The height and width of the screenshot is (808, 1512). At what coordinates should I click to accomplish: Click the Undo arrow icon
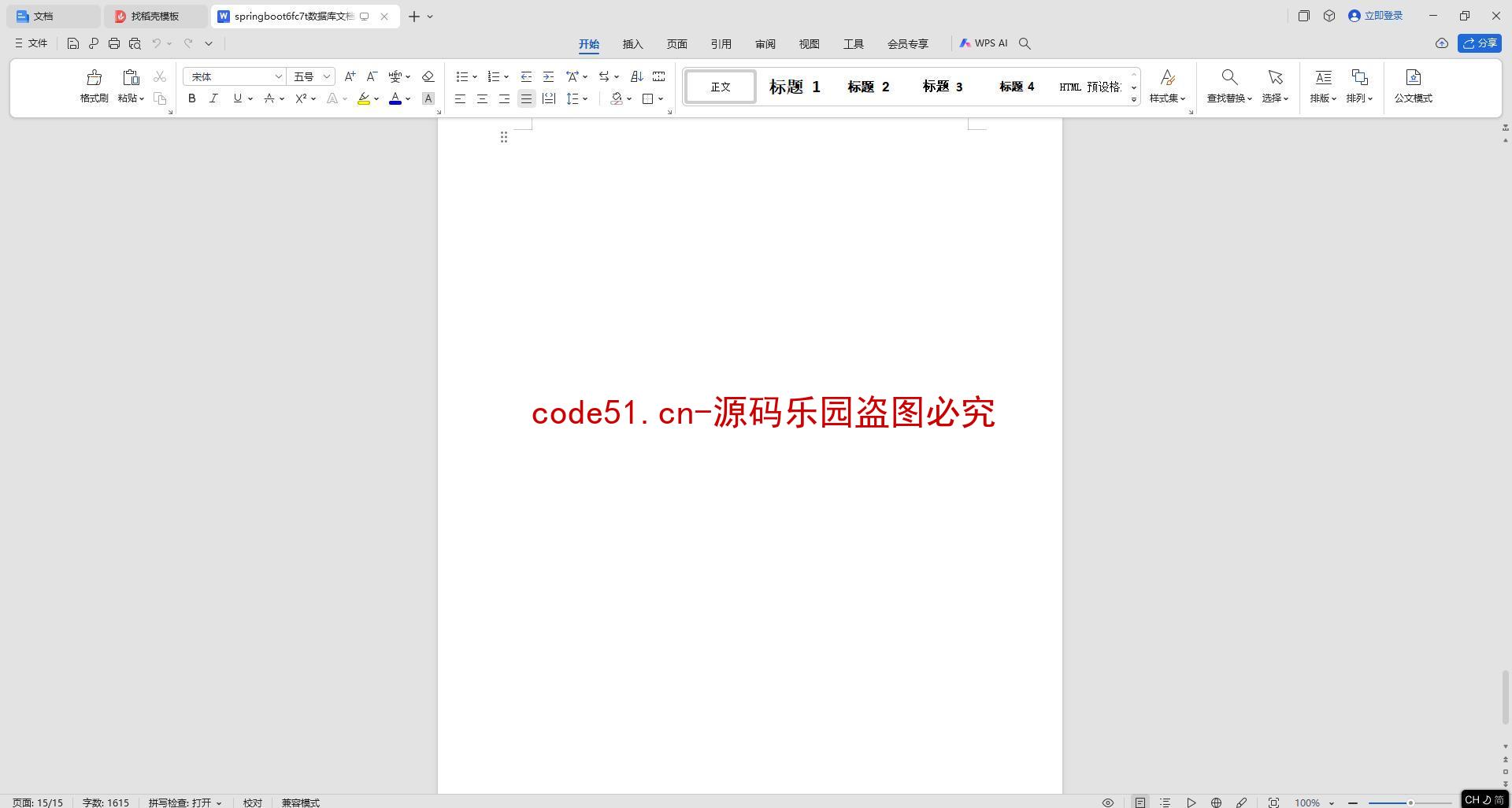157,43
